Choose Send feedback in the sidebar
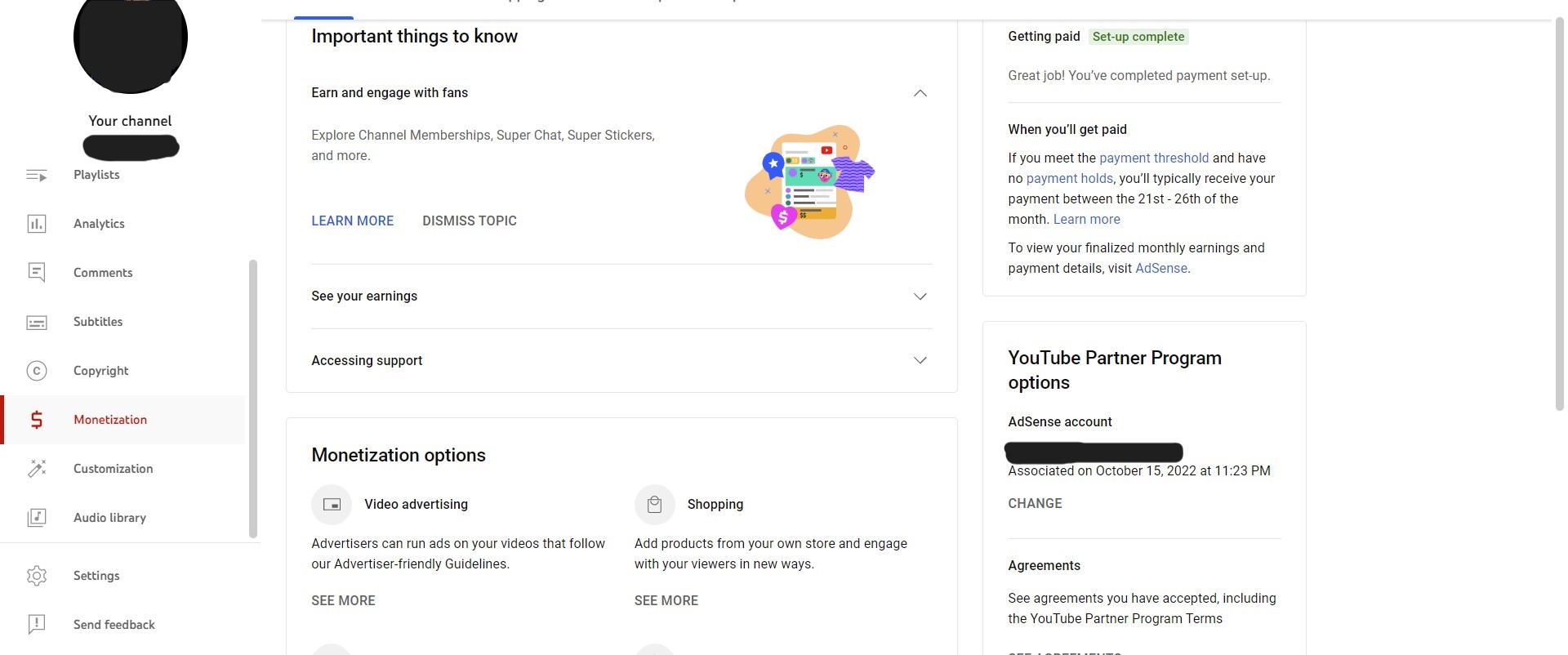 click(x=122, y=625)
